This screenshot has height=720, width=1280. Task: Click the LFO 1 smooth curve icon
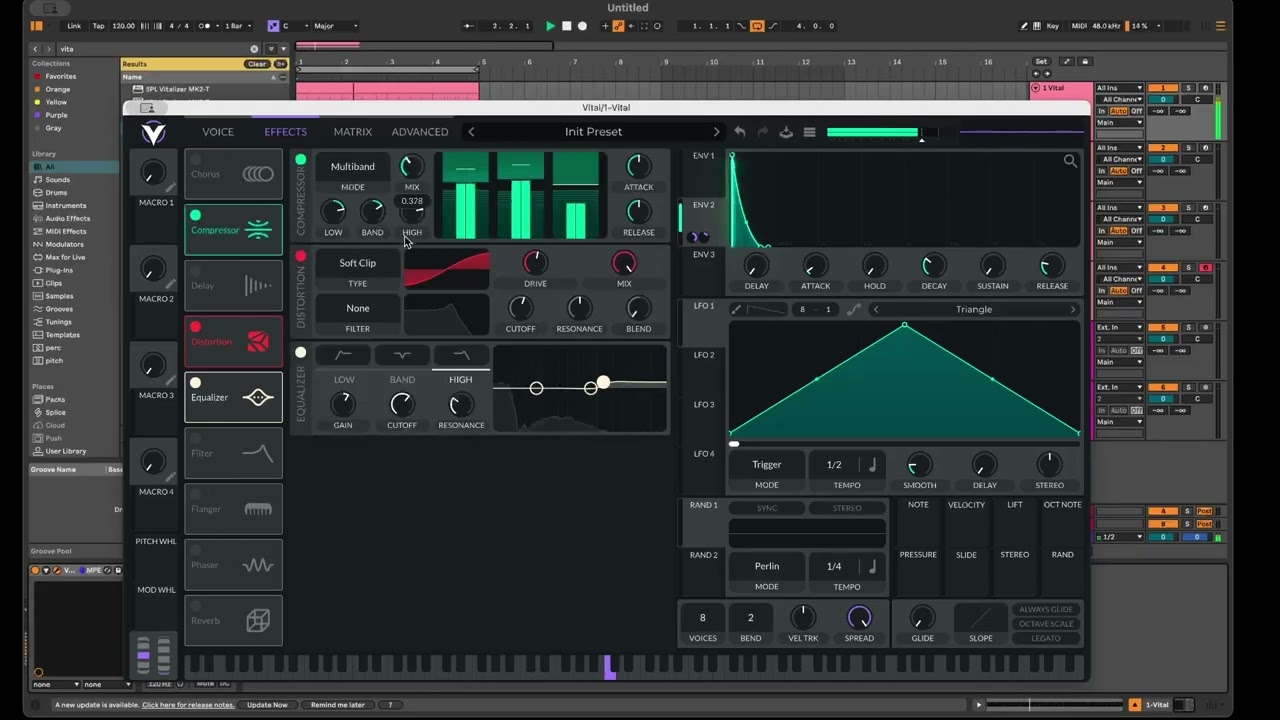[x=853, y=310]
